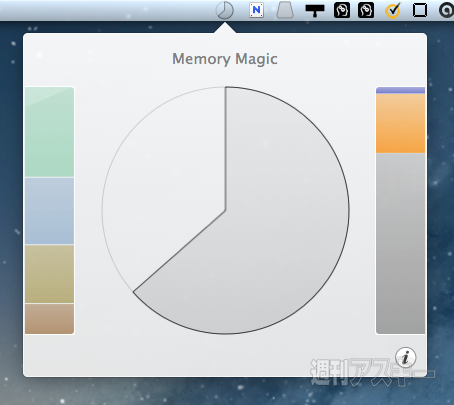Screen dimensions: 454x405
Task: Click the gray segment of the right bar
Action: pos(400,243)
